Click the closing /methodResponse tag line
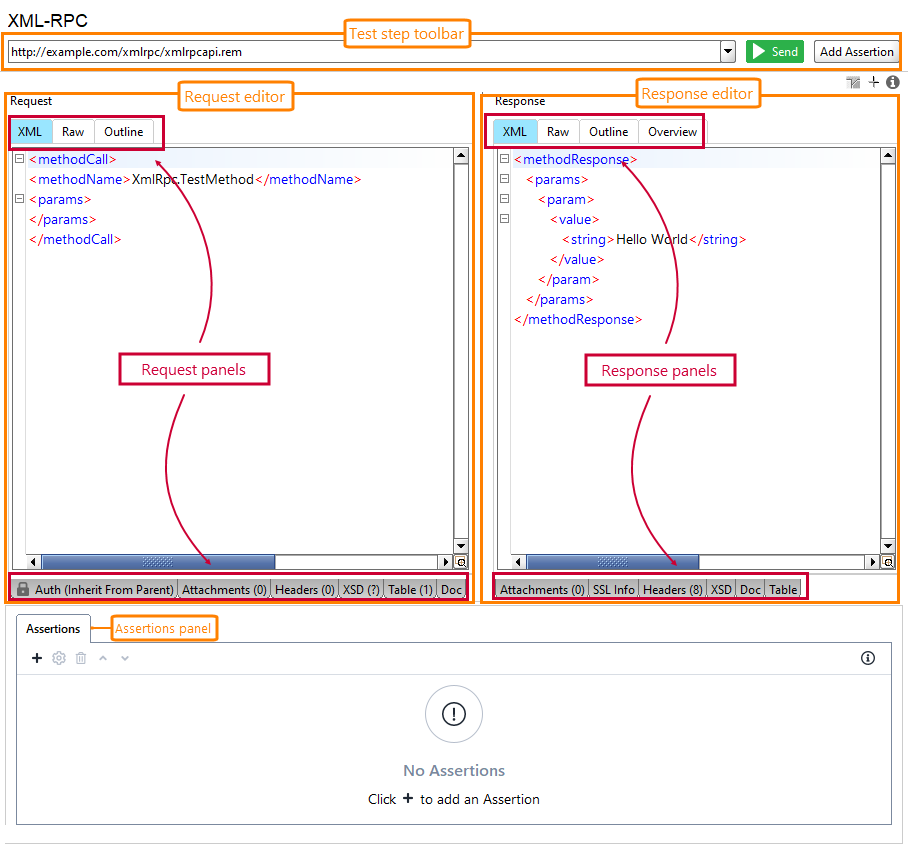This screenshot has height=844, width=908. point(578,319)
